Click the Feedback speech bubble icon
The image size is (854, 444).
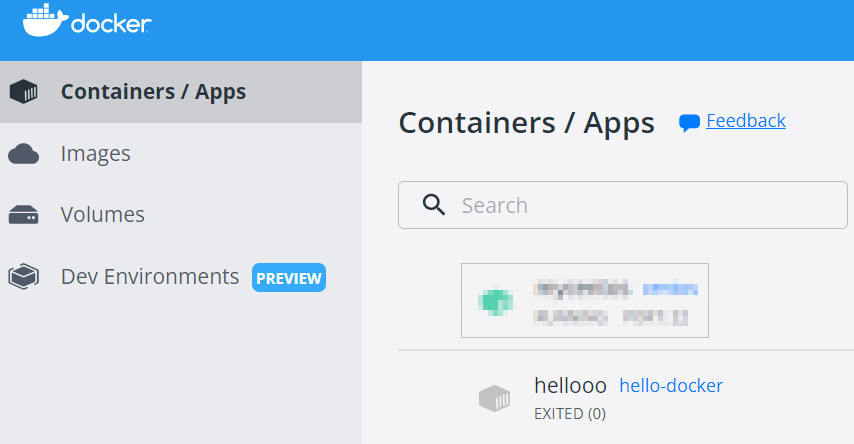689,123
